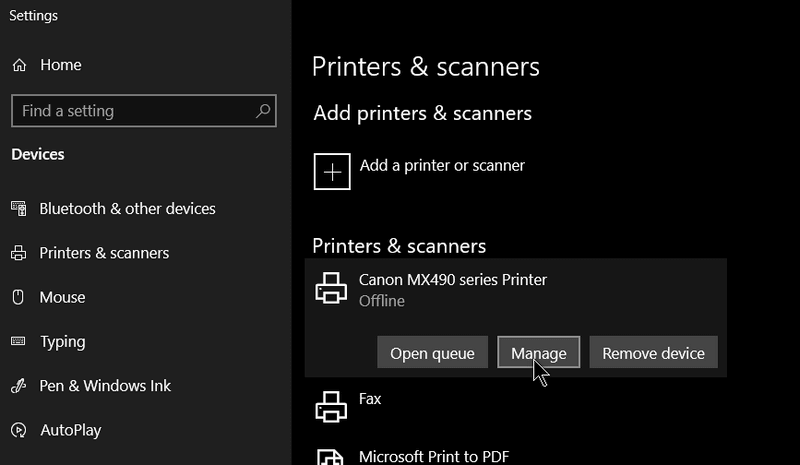Open queue for the Canon printer
800x465 pixels.
(433, 352)
